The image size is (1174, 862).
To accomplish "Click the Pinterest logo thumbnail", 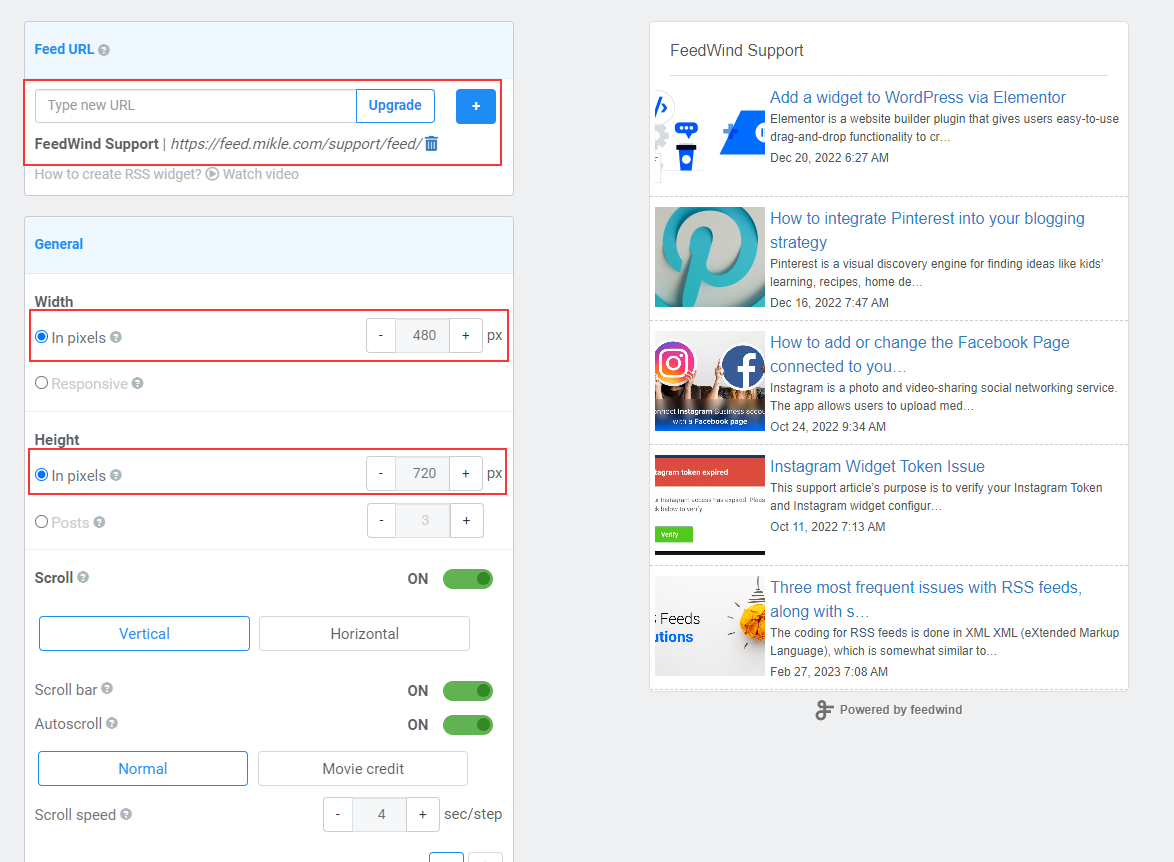I will pyautogui.click(x=710, y=257).
